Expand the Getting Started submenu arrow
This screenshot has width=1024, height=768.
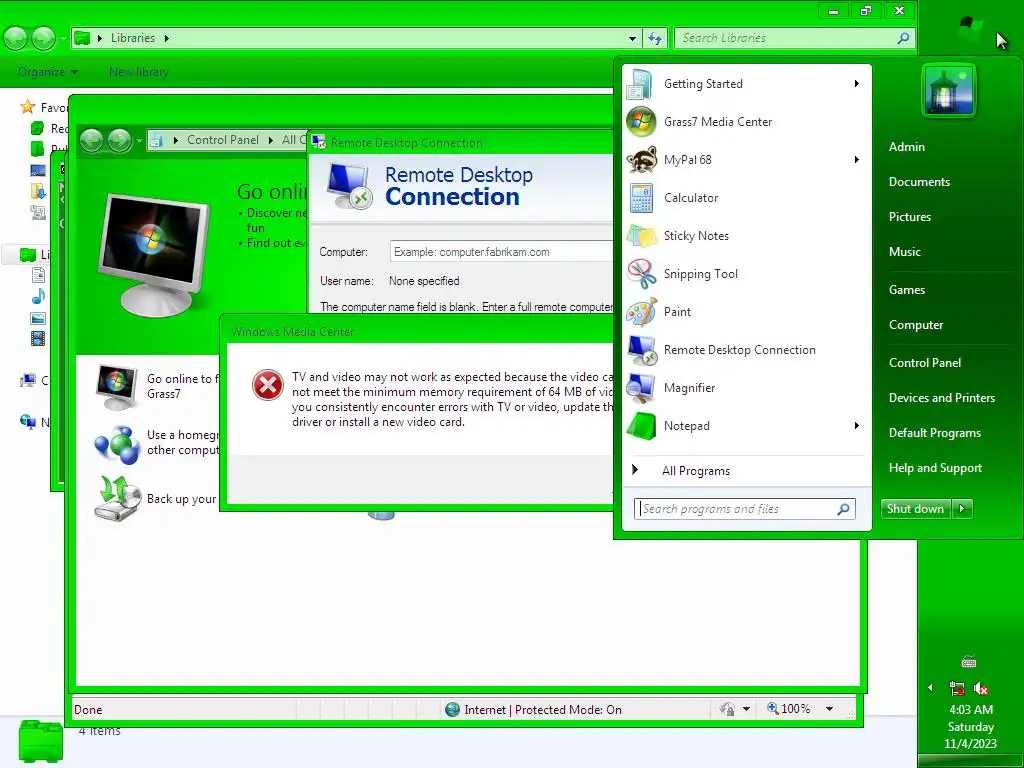tap(856, 84)
